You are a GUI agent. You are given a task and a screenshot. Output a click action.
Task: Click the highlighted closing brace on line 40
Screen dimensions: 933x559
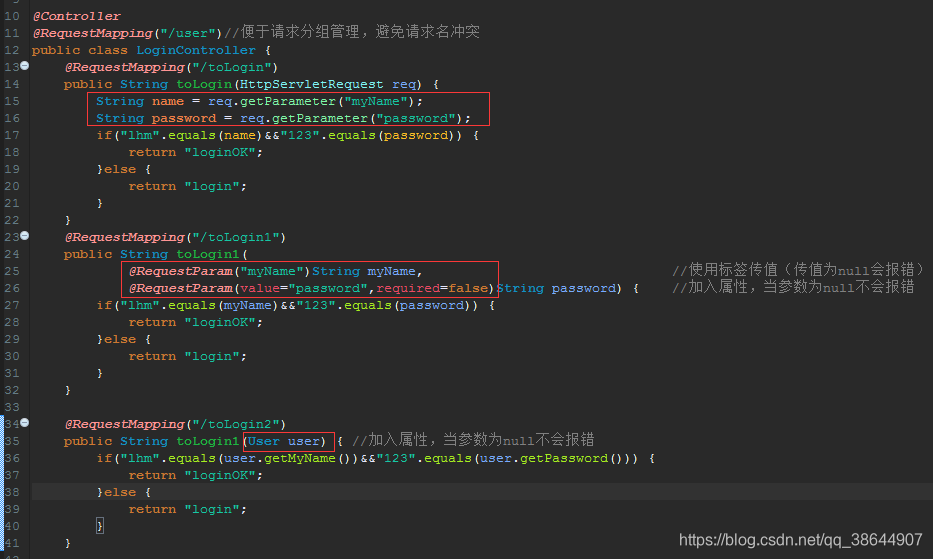(100, 526)
